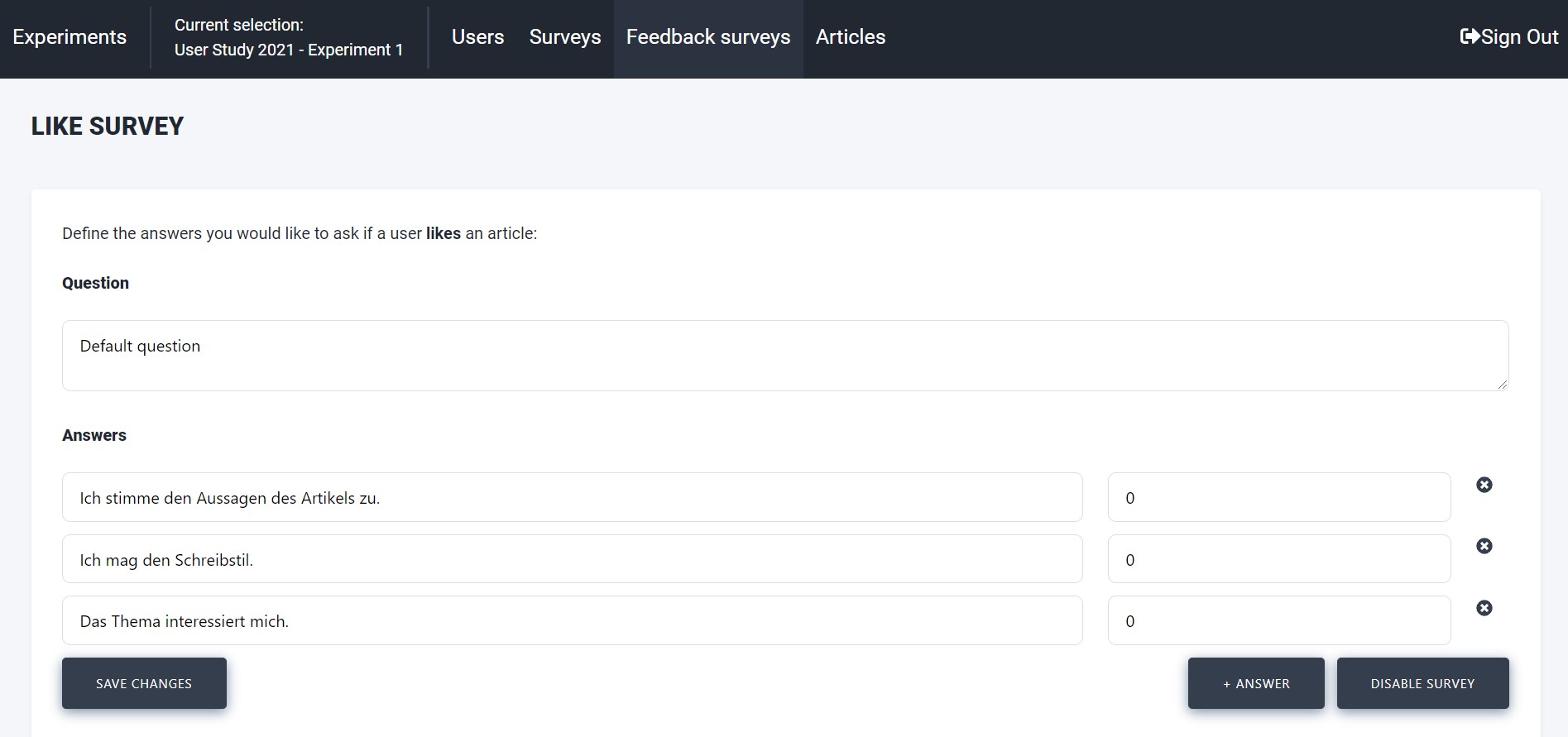
Task: Navigate to Articles
Action: 851,37
